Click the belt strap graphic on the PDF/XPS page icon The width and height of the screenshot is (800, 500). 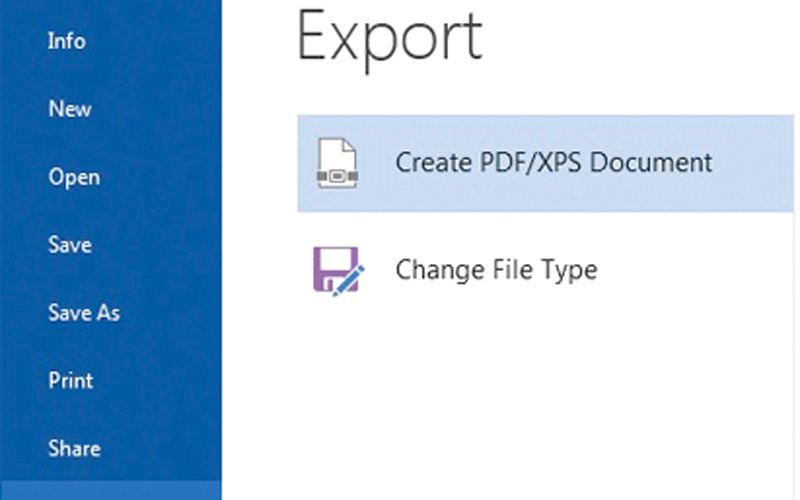click(336, 178)
